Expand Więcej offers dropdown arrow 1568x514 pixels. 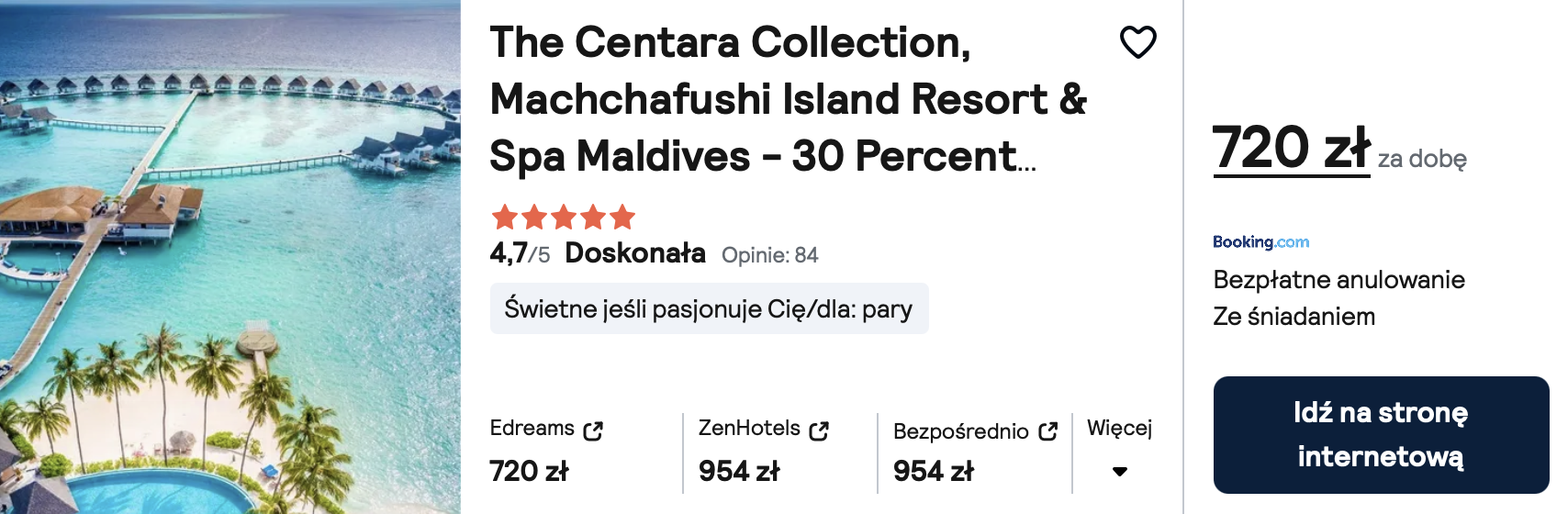(x=1119, y=472)
